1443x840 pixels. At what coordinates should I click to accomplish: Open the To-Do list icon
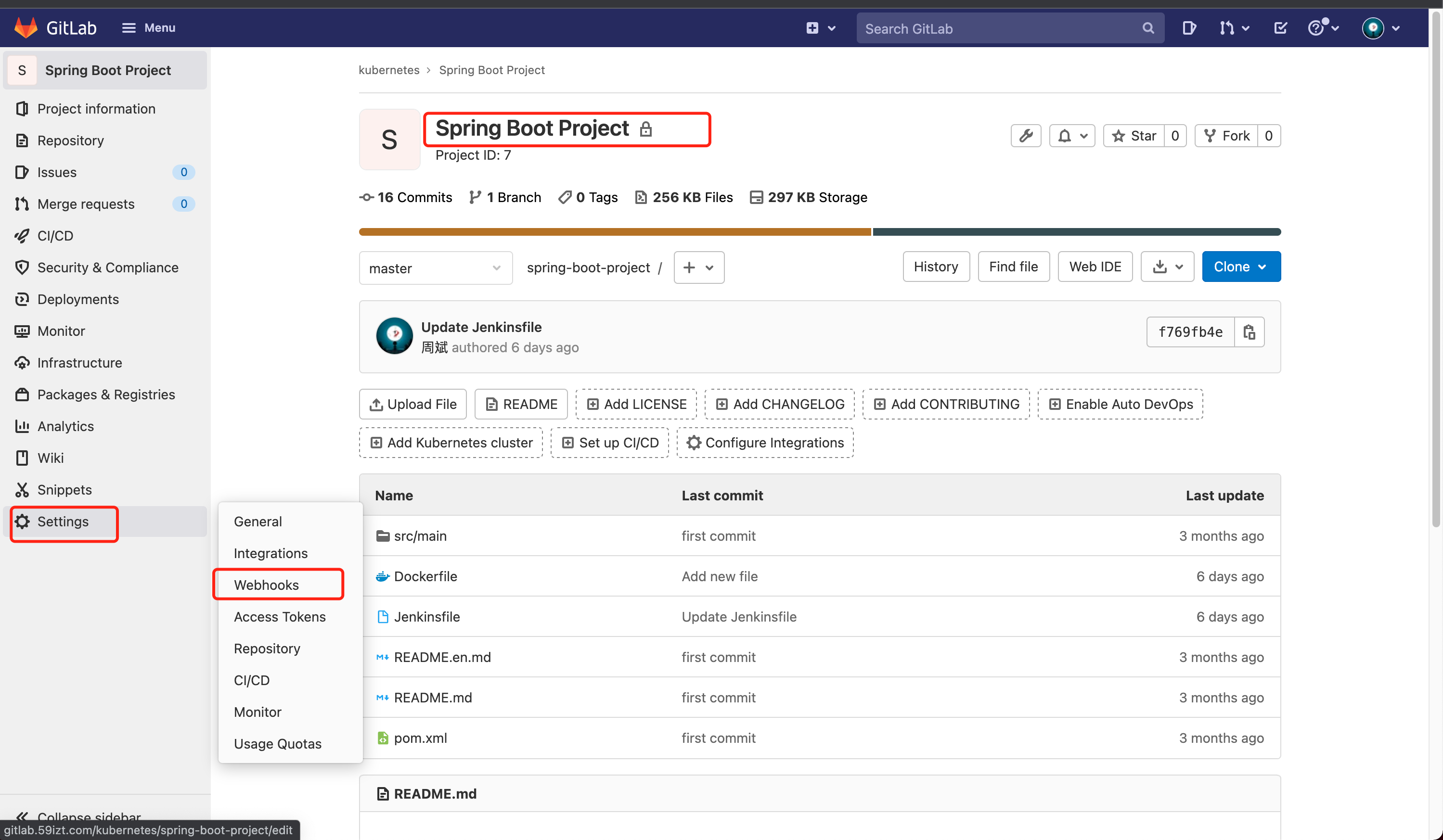coord(1280,28)
